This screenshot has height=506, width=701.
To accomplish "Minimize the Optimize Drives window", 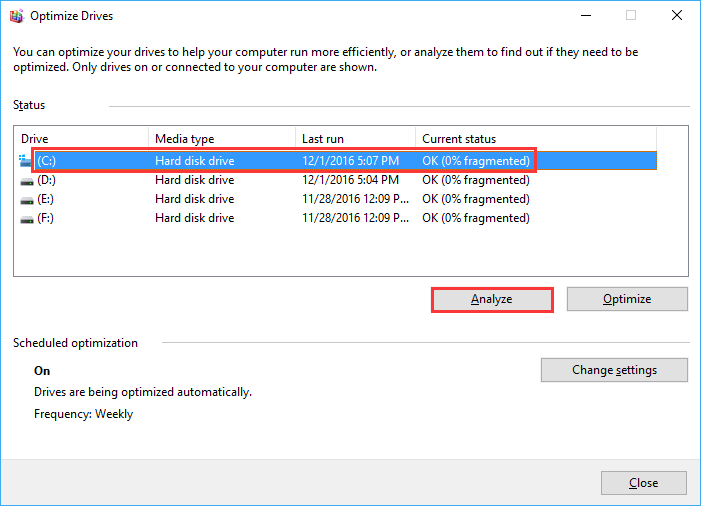I will tap(586, 16).
